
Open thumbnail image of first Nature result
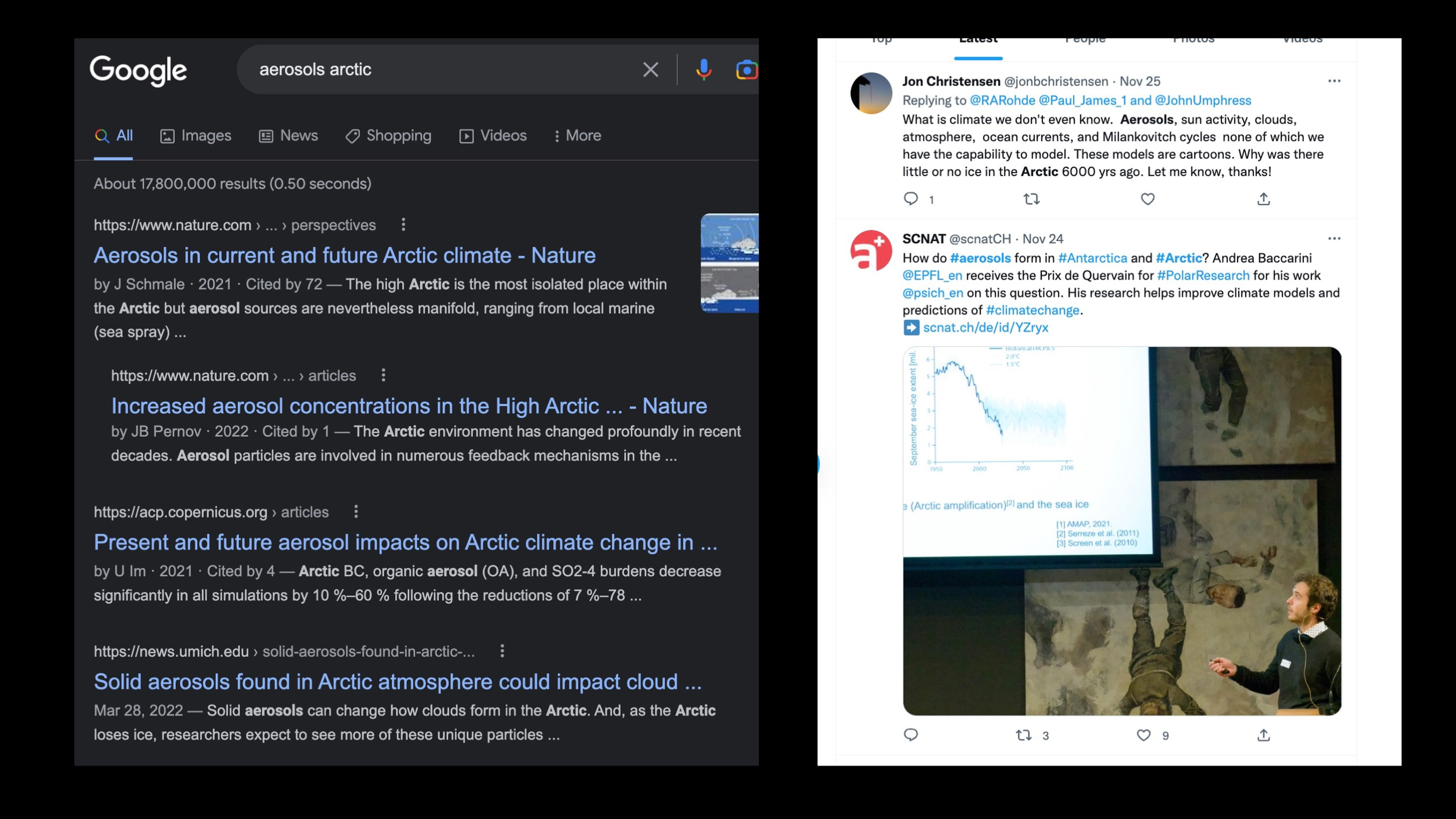[x=729, y=263]
